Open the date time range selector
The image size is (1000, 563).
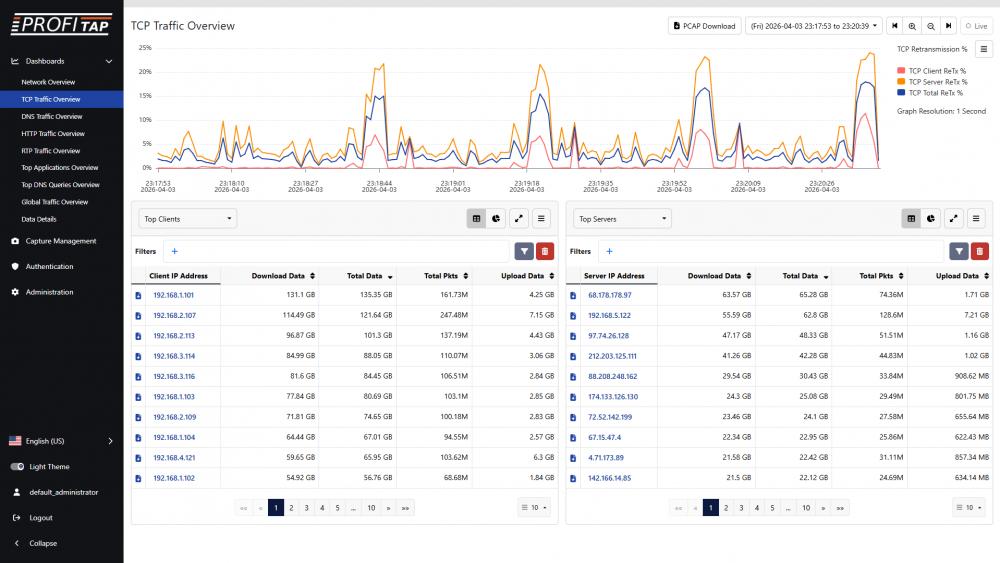[x=813, y=26]
